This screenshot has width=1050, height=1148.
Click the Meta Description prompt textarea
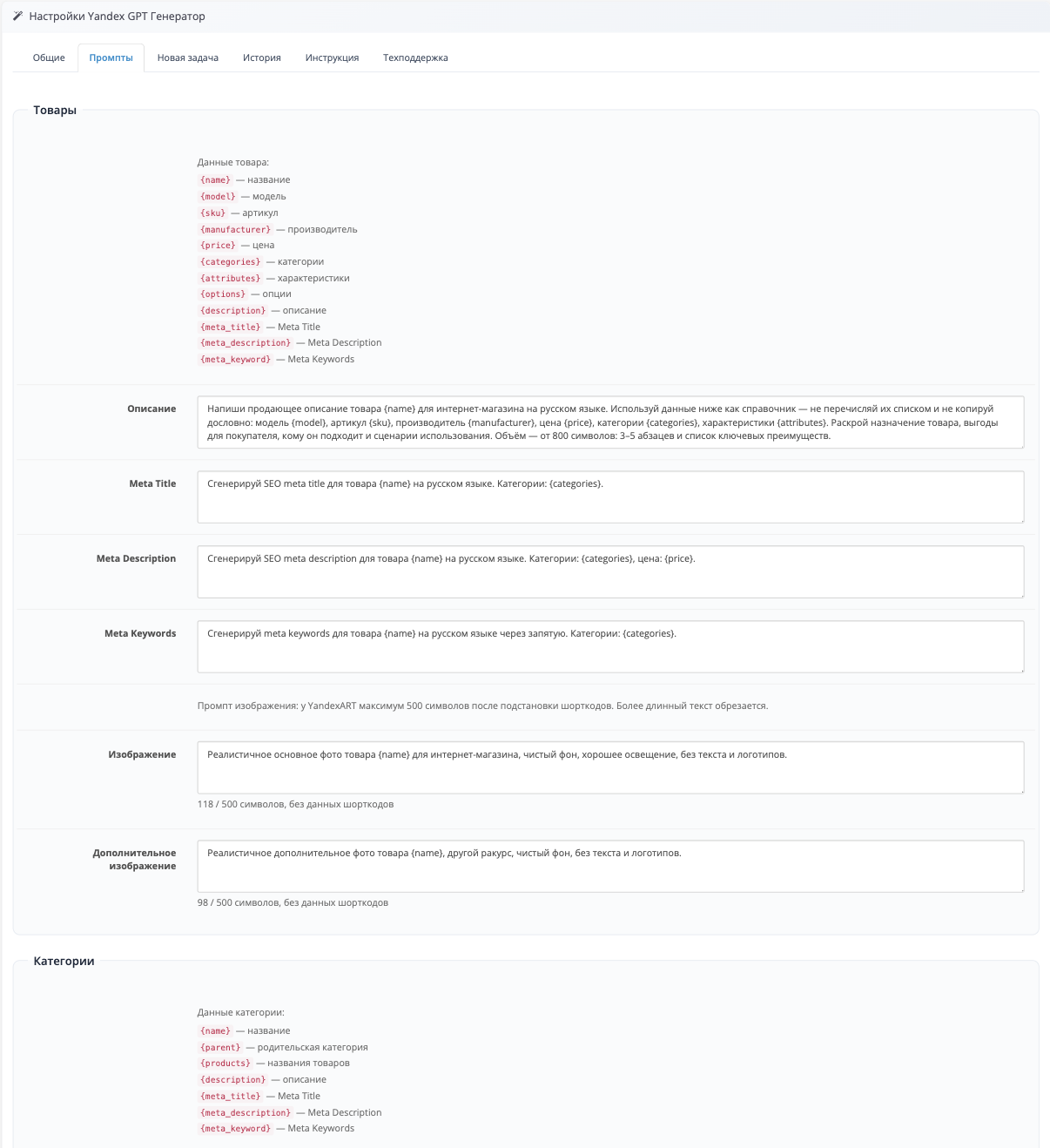(x=610, y=572)
